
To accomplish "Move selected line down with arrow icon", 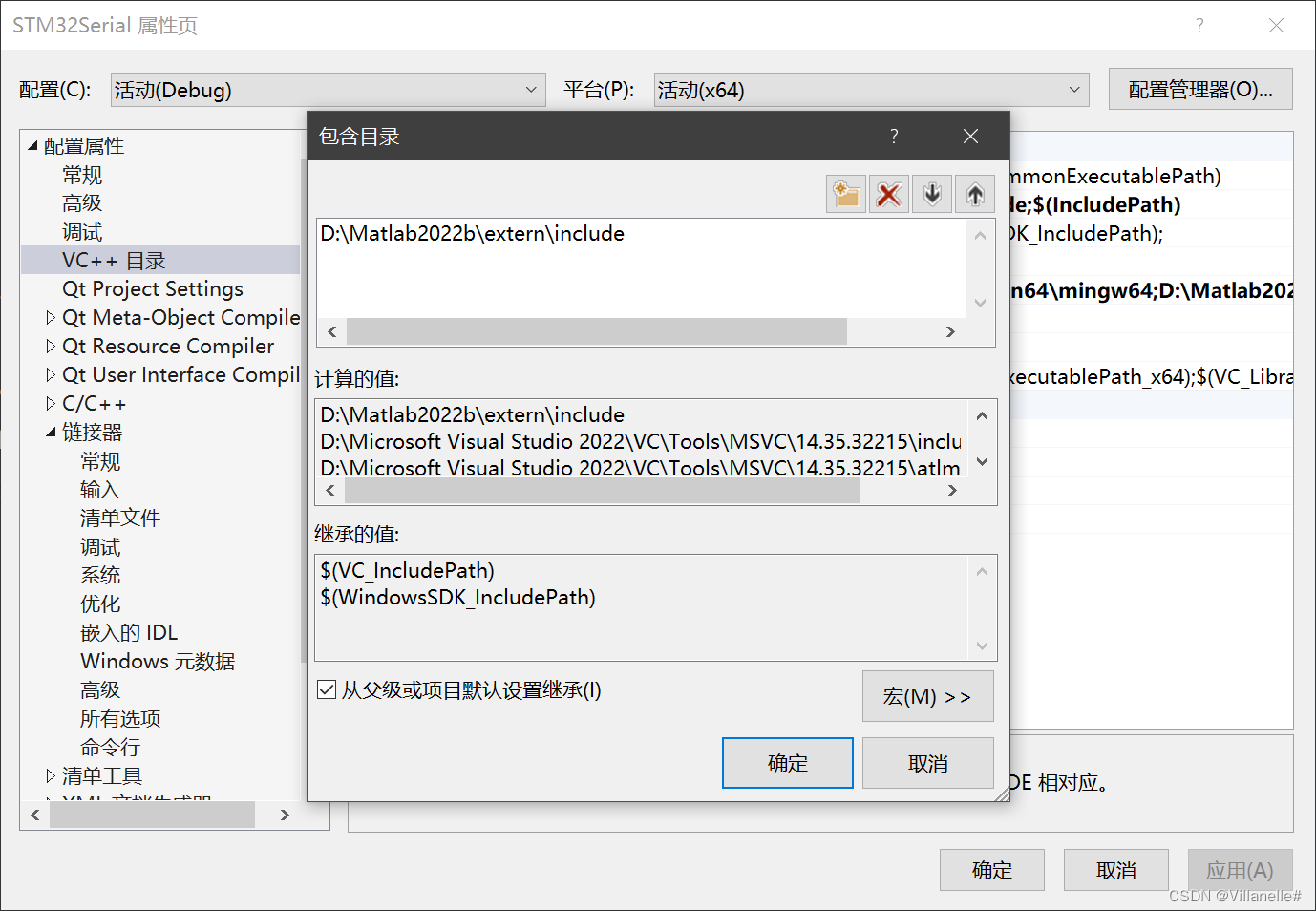I will 932,195.
